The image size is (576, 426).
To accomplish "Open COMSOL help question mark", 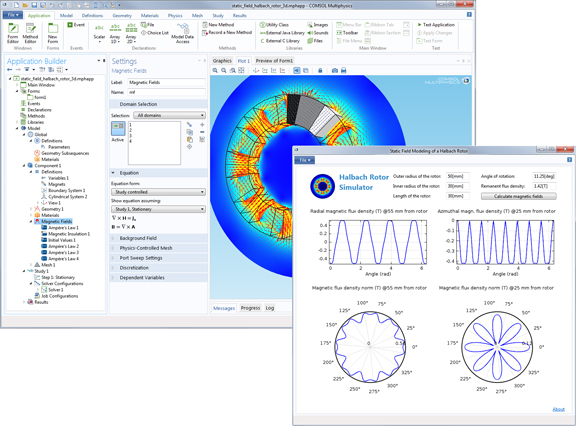I will pyautogui.click(x=469, y=14).
